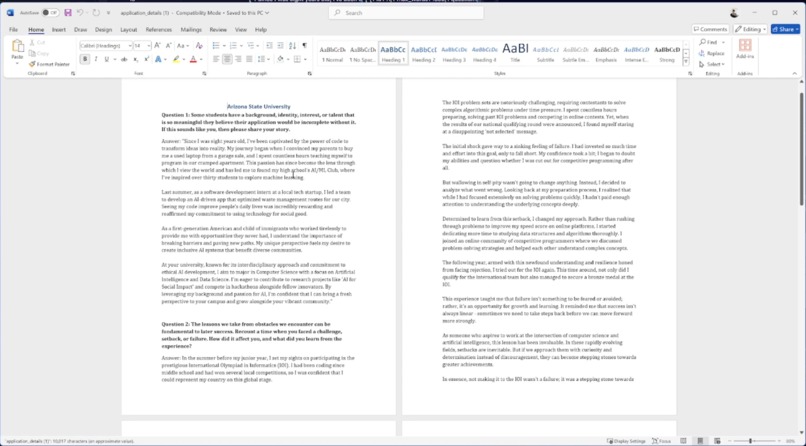Open the Font dialog launcher
The height and width of the screenshot is (446, 806).
[x=204, y=73]
